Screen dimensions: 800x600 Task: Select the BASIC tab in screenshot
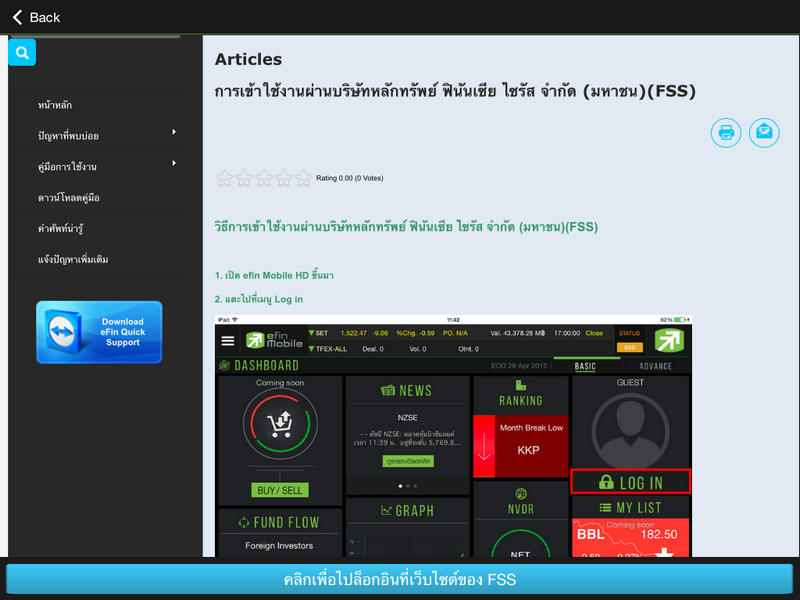[585, 366]
